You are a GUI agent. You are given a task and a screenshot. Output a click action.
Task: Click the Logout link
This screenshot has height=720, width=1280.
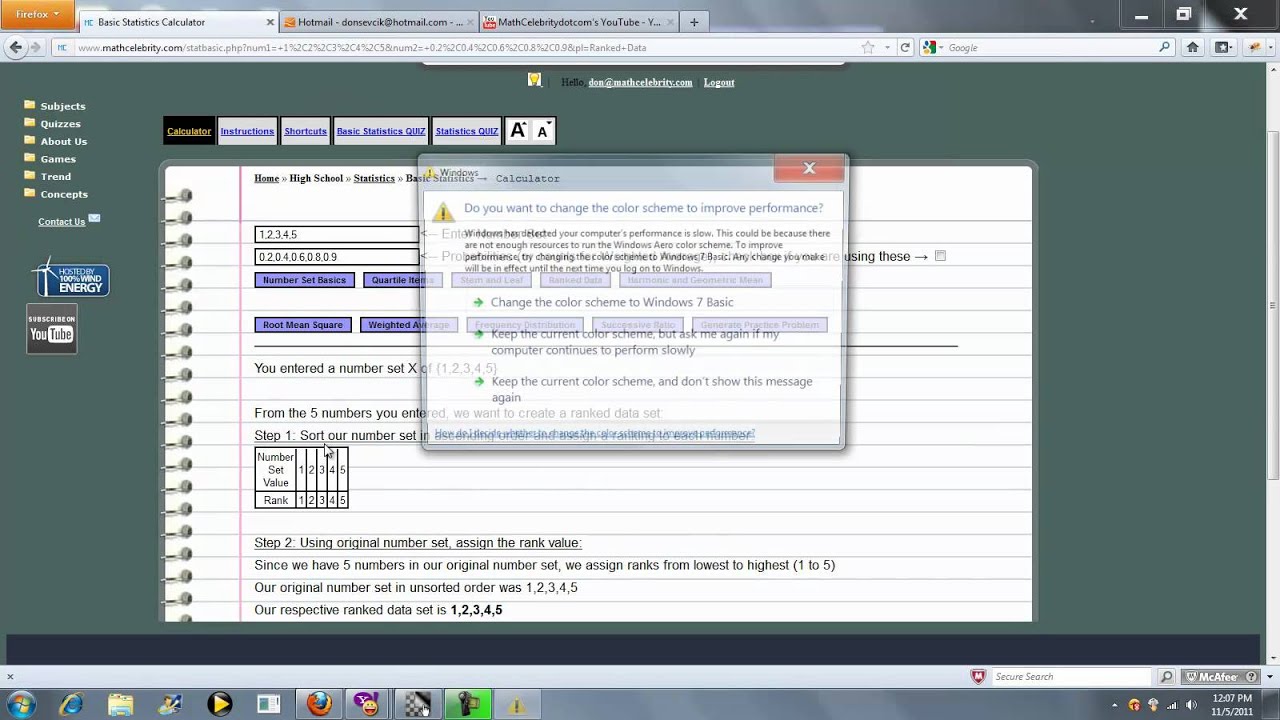719,82
